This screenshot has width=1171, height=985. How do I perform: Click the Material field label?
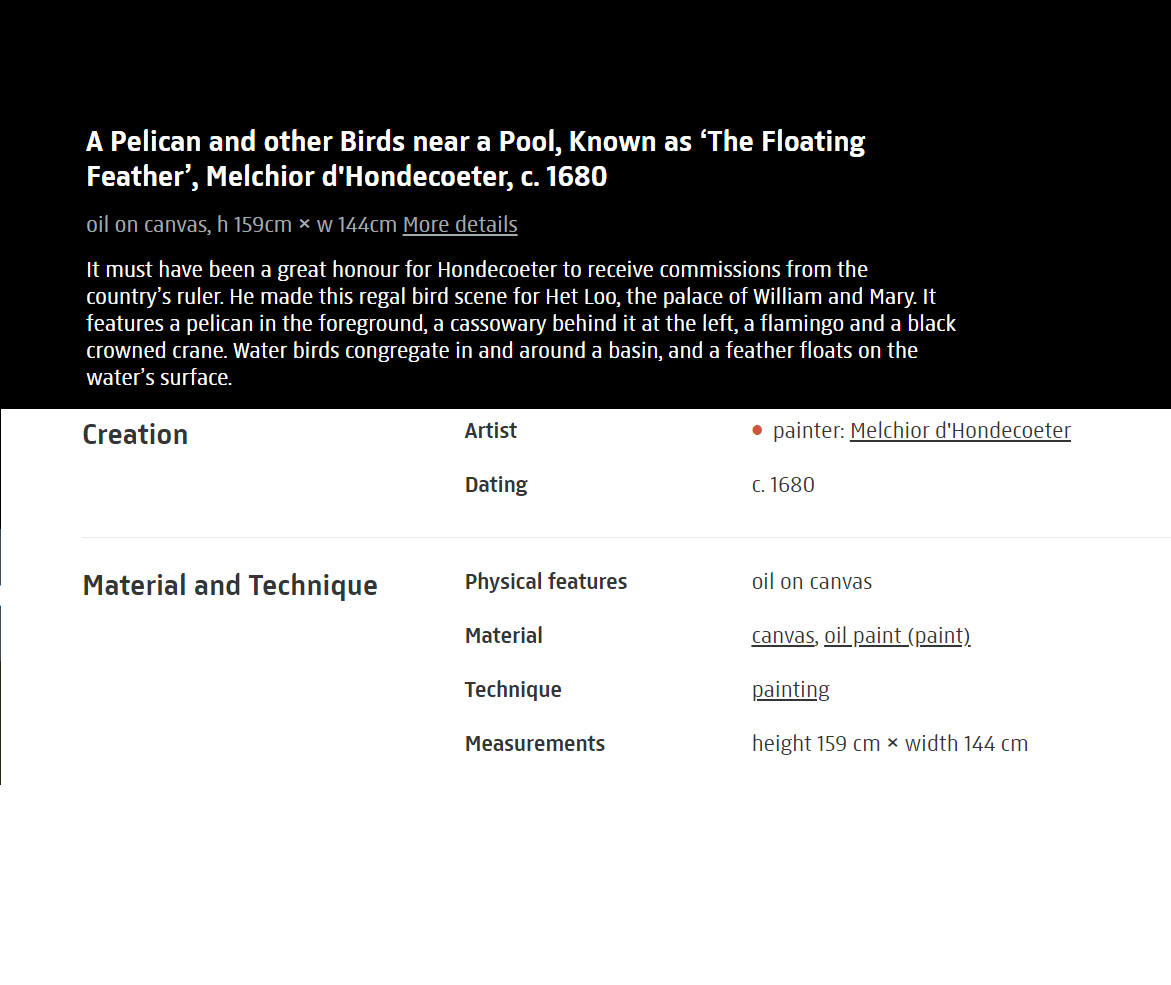point(503,636)
